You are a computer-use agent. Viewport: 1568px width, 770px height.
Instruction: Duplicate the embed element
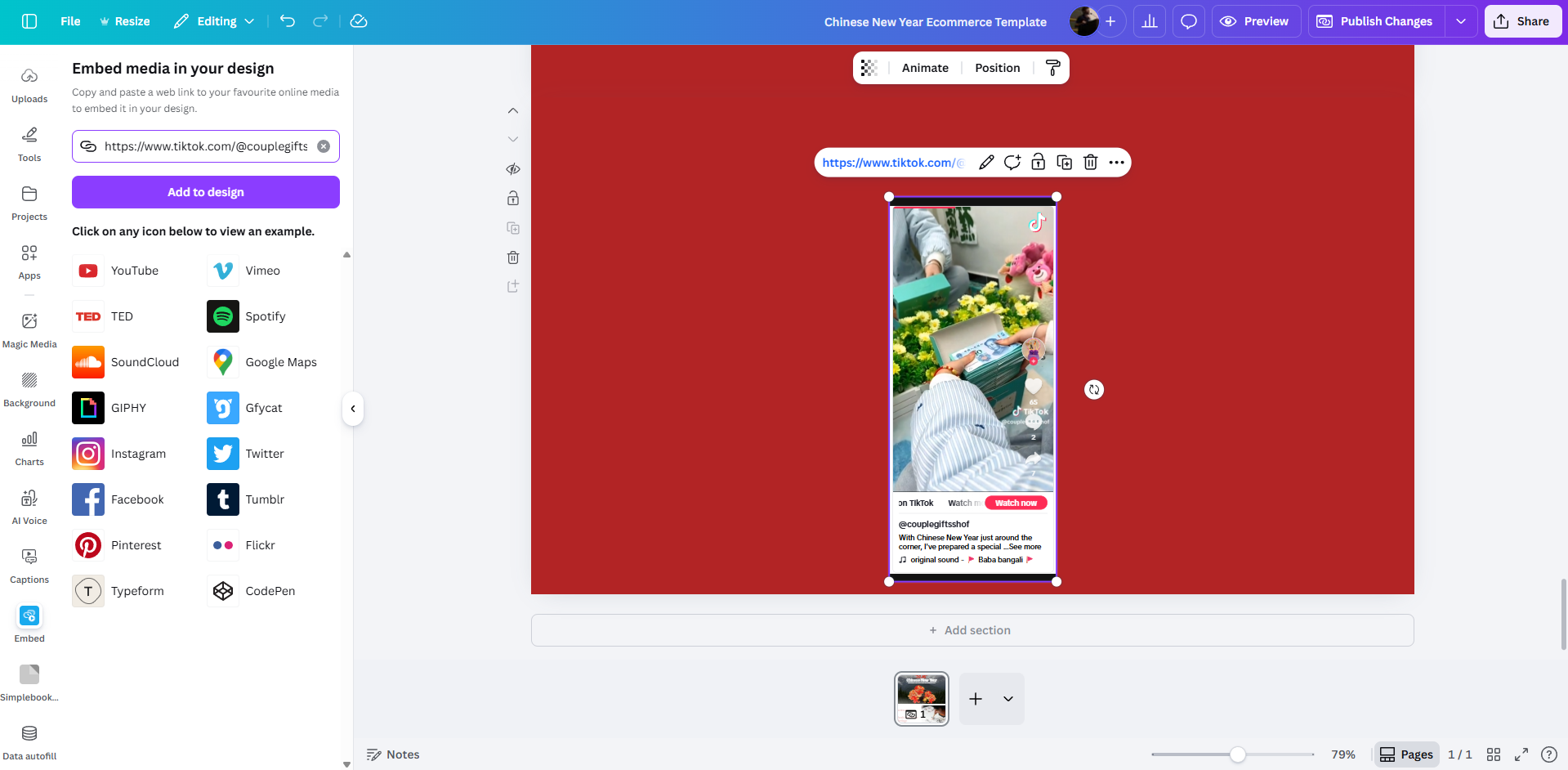[1064, 162]
